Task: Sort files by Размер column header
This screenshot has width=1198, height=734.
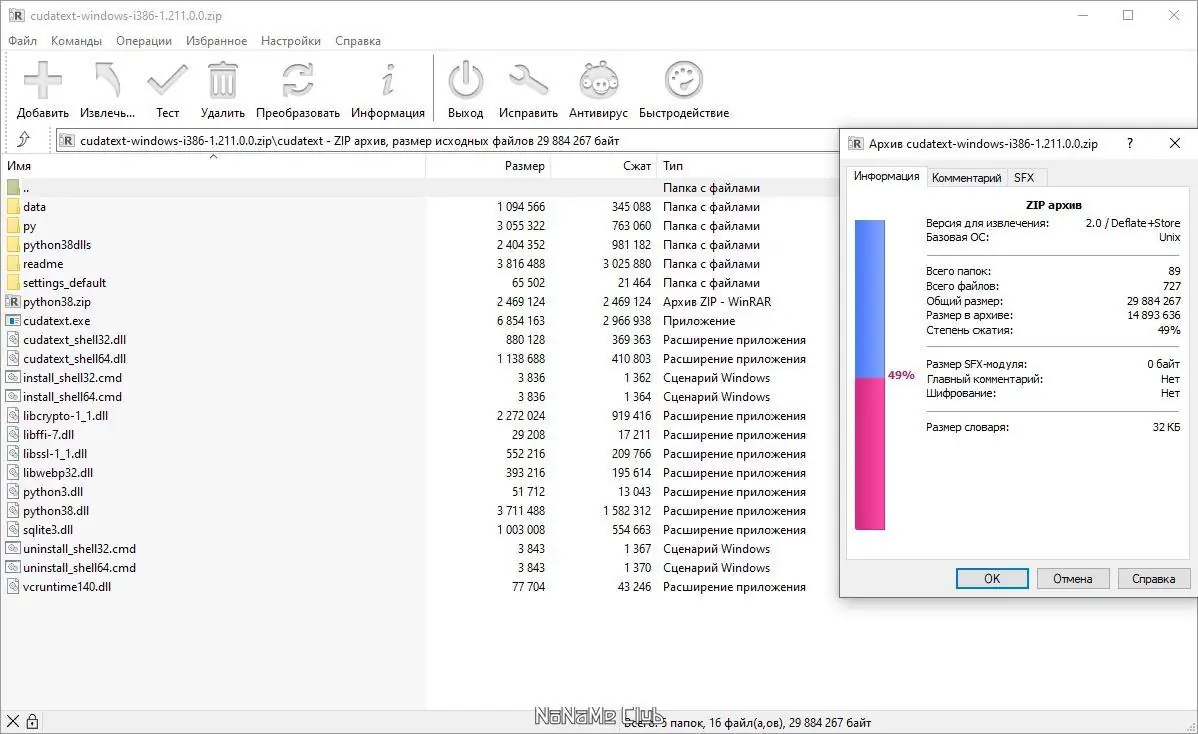Action: [x=487, y=165]
